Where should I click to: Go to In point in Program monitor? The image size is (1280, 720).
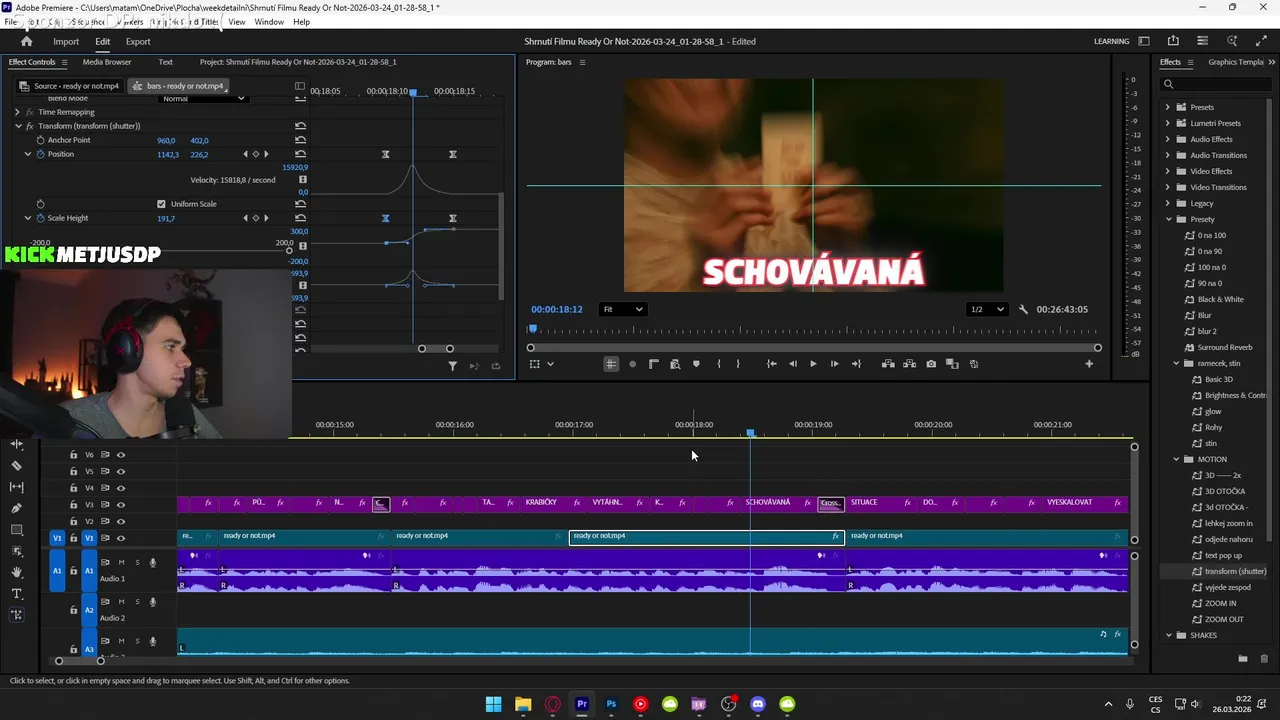pyautogui.click(x=771, y=364)
